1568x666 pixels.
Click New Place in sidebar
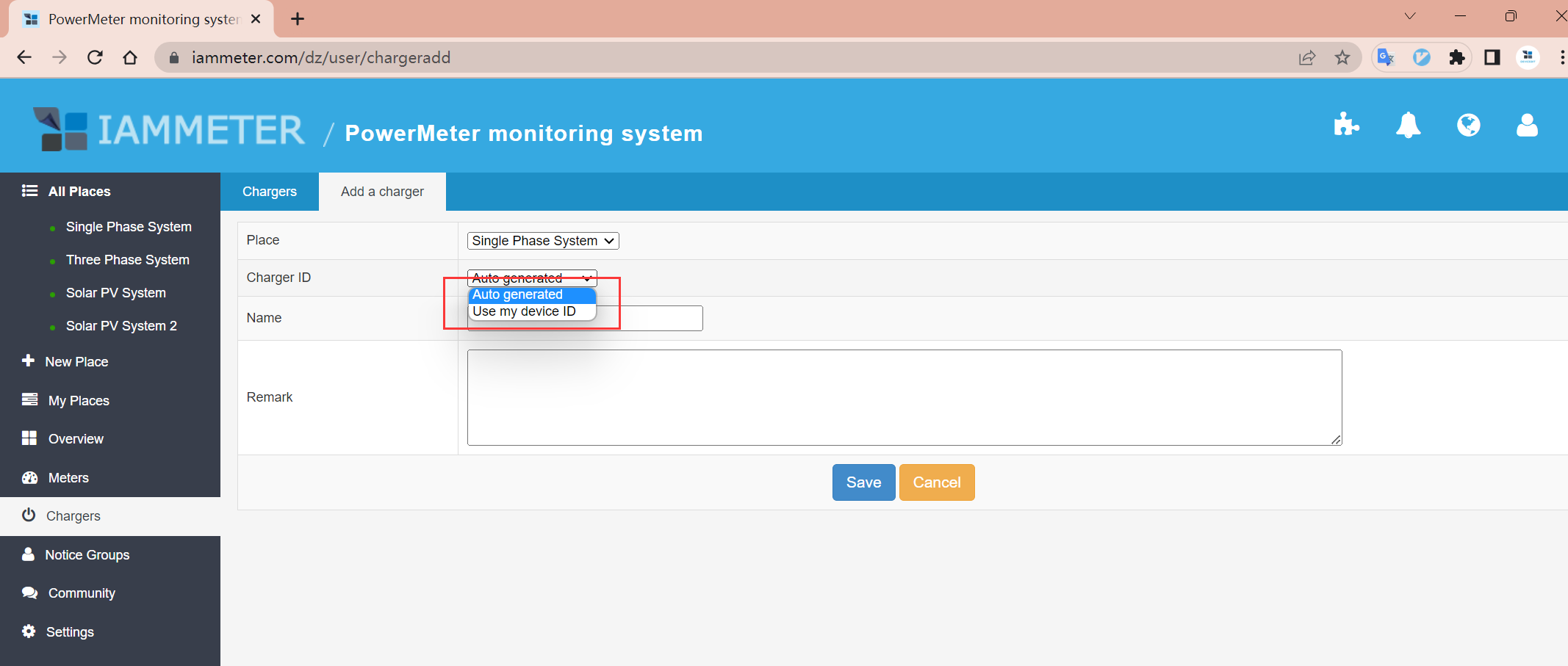click(x=76, y=362)
